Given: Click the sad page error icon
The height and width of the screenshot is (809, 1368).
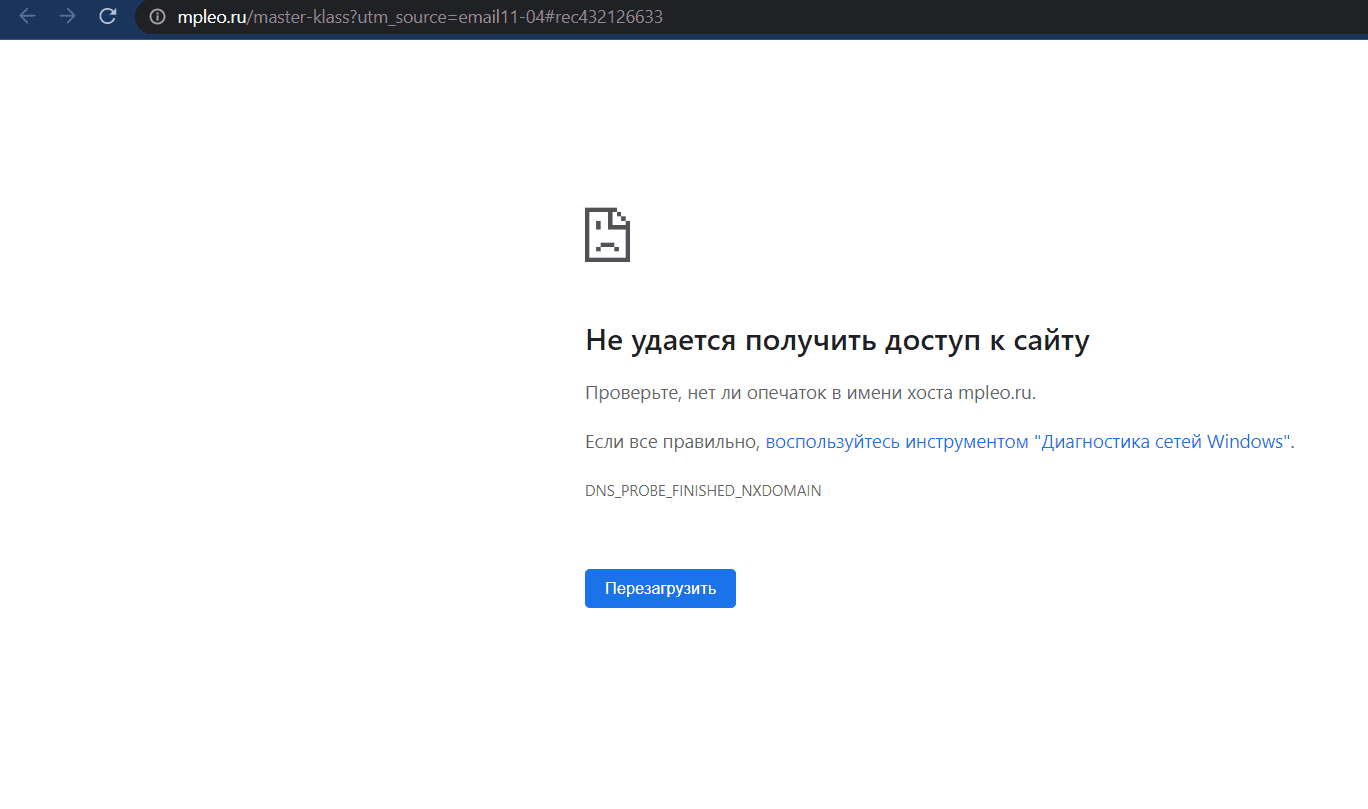Looking at the screenshot, I should click(607, 235).
